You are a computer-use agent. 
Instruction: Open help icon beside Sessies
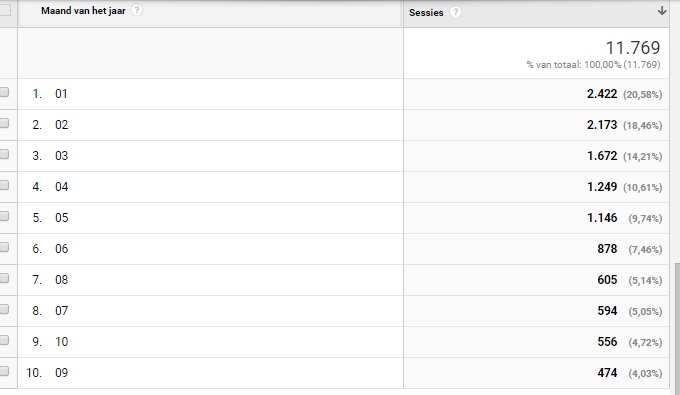point(455,12)
